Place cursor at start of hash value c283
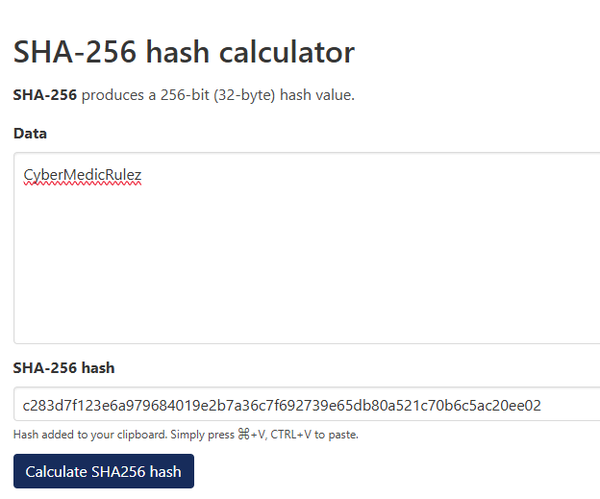Viewport: 600px width, 499px height. point(24,405)
